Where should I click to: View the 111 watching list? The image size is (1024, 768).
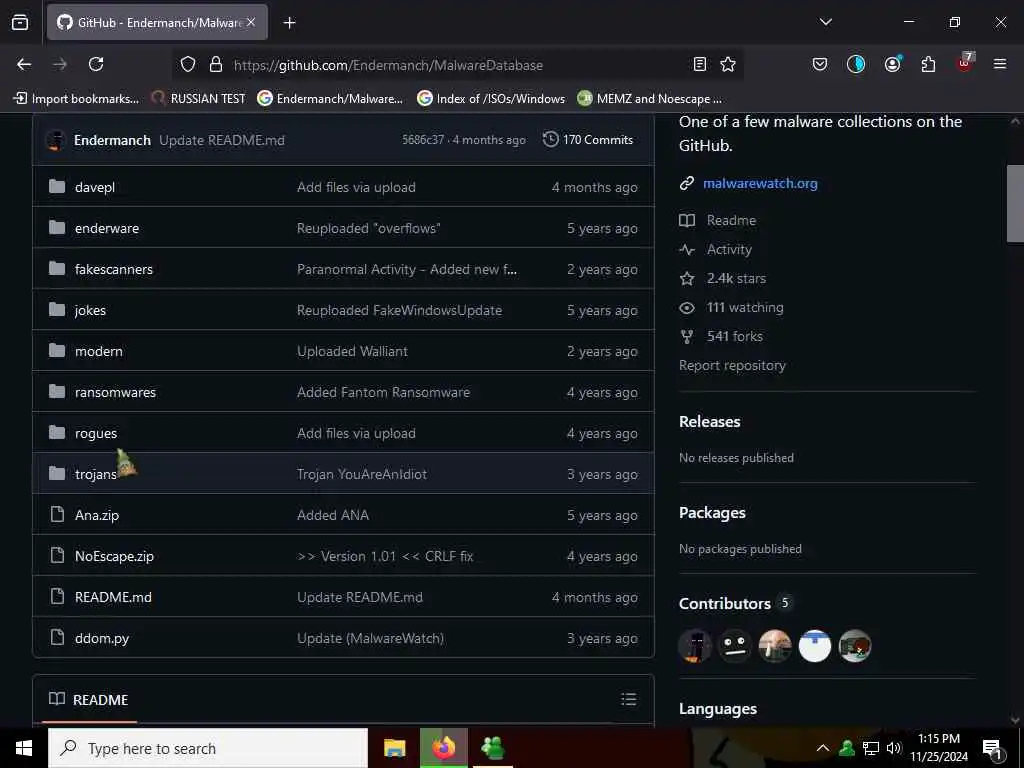click(x=744, y=308)
